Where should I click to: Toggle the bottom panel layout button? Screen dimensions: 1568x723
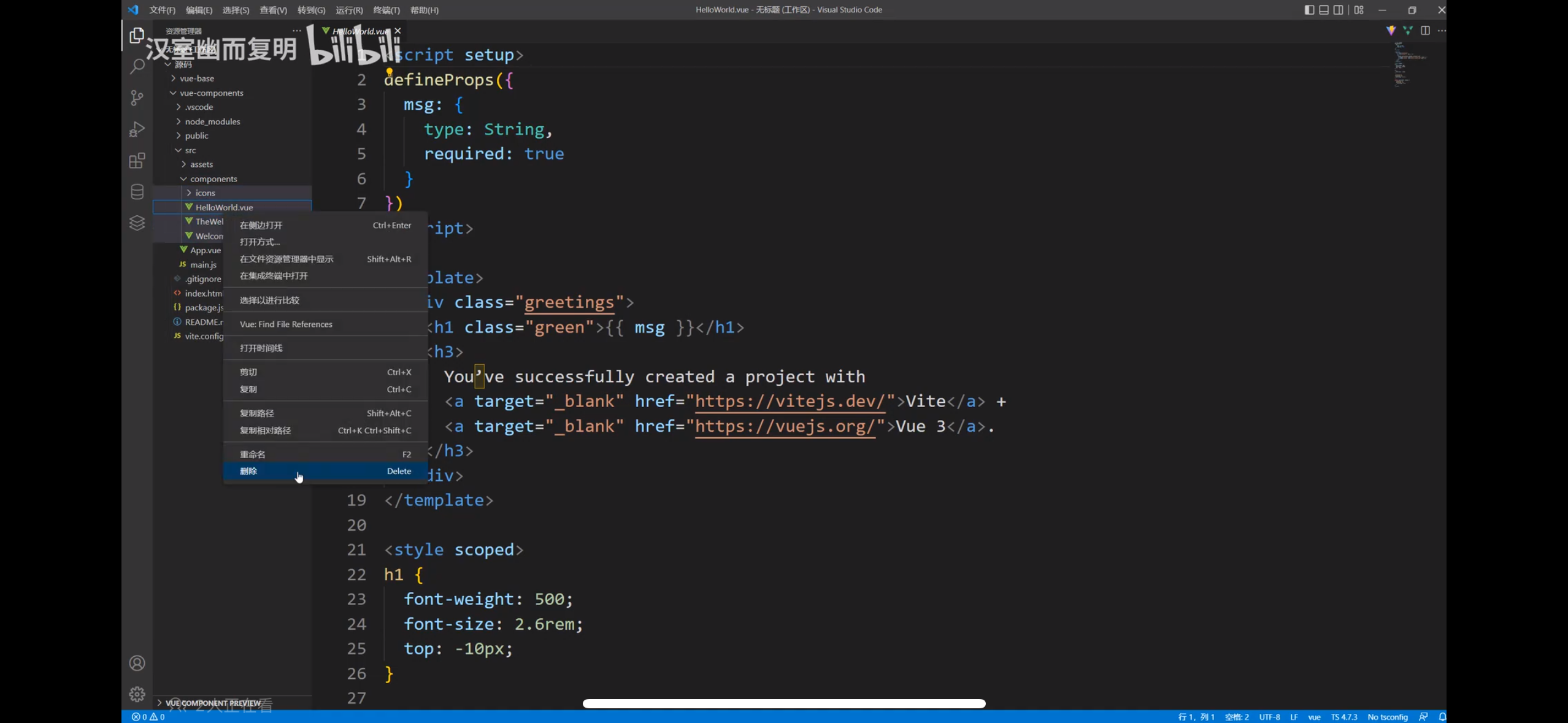tap(1324, 10)
